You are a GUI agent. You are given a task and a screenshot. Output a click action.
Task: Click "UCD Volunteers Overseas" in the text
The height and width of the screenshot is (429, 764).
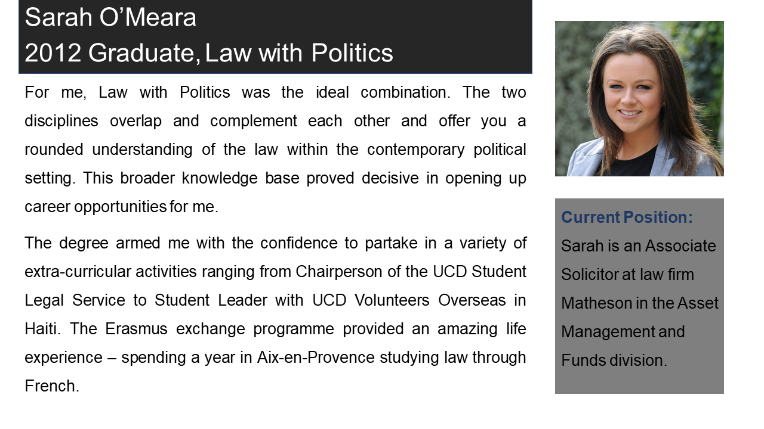click(391, 300)
